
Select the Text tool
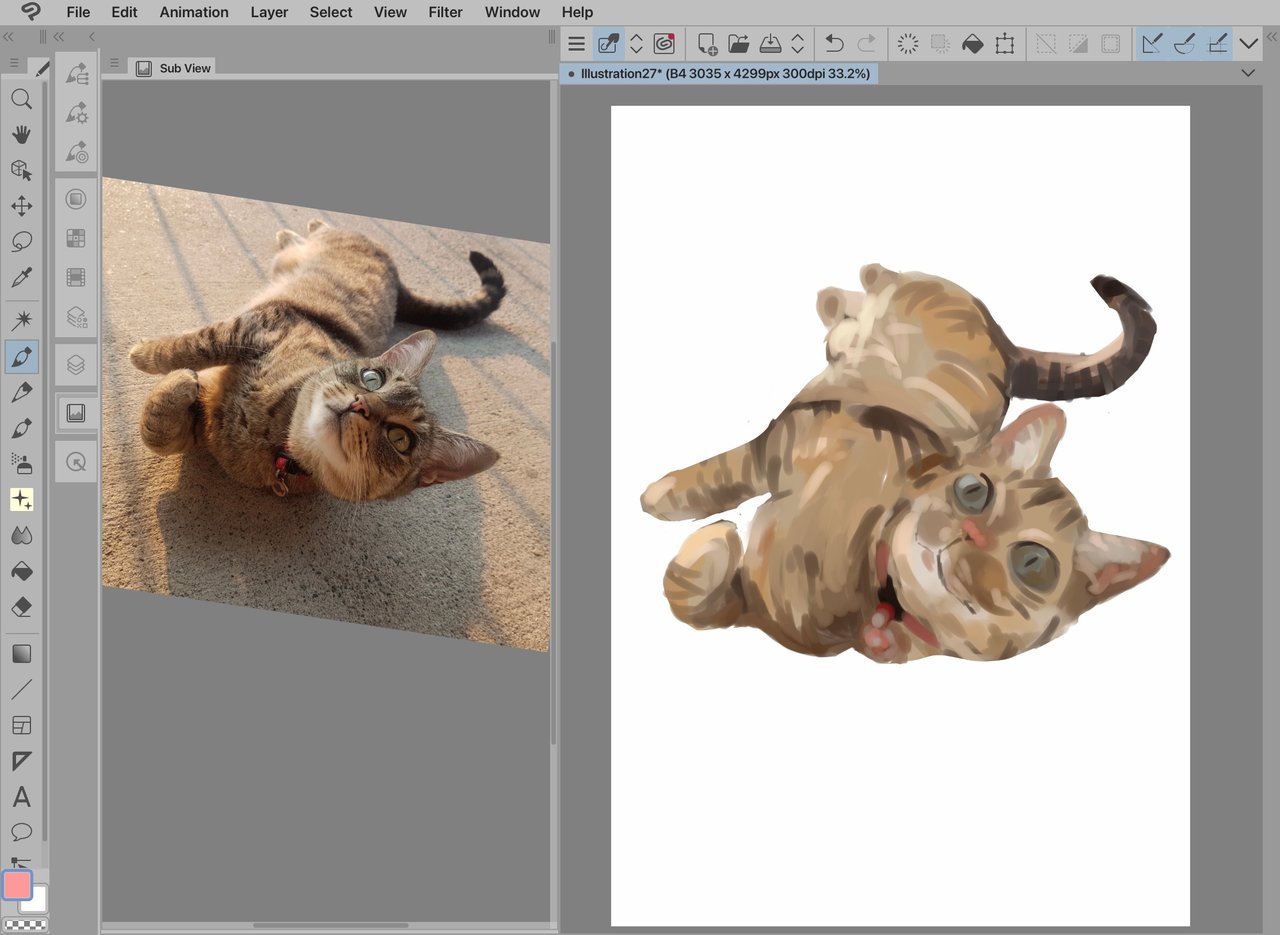tap(21, 797)
